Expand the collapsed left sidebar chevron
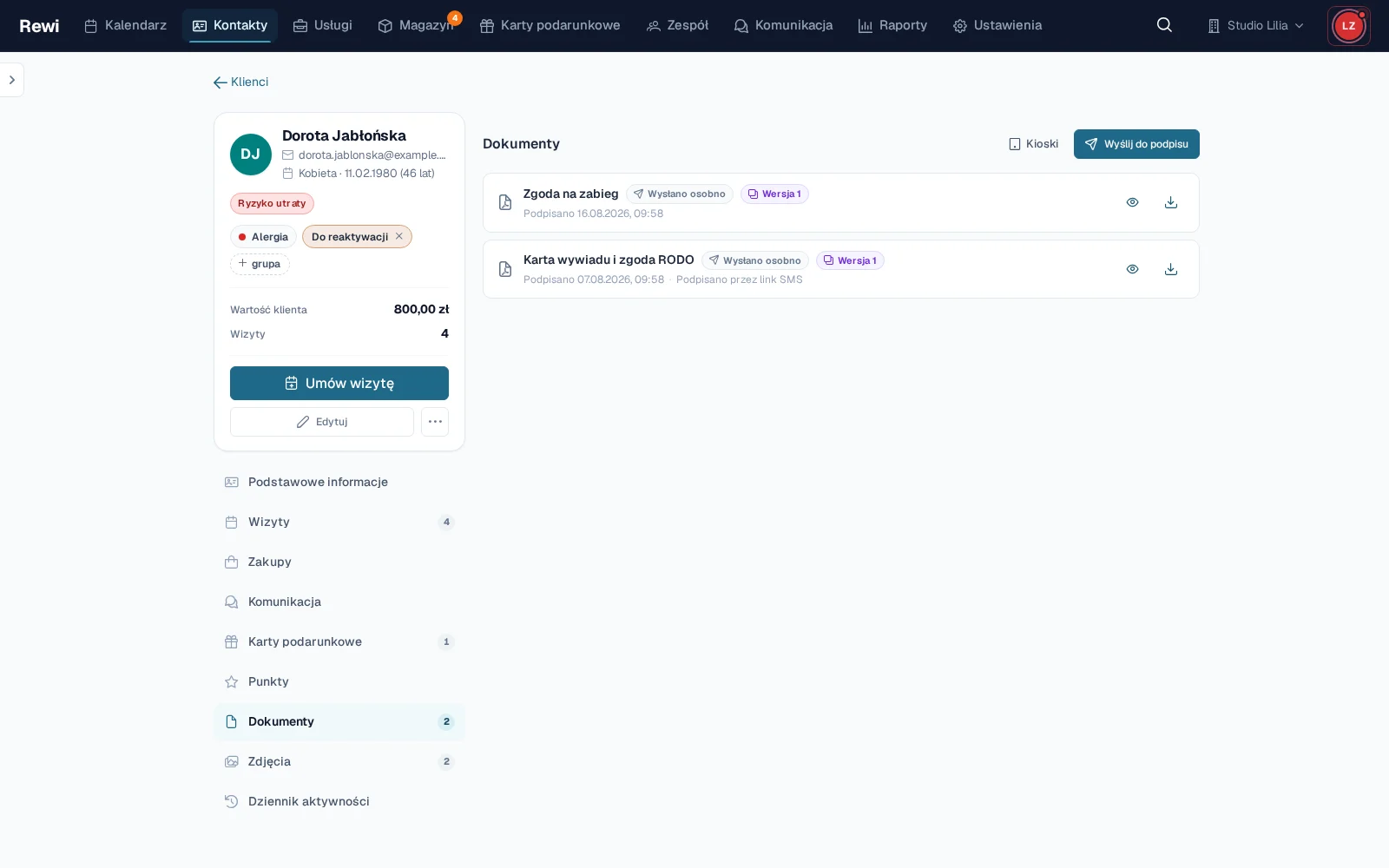Image resolution: width=1389 pixels, height=868 pixels. [11, 80]
